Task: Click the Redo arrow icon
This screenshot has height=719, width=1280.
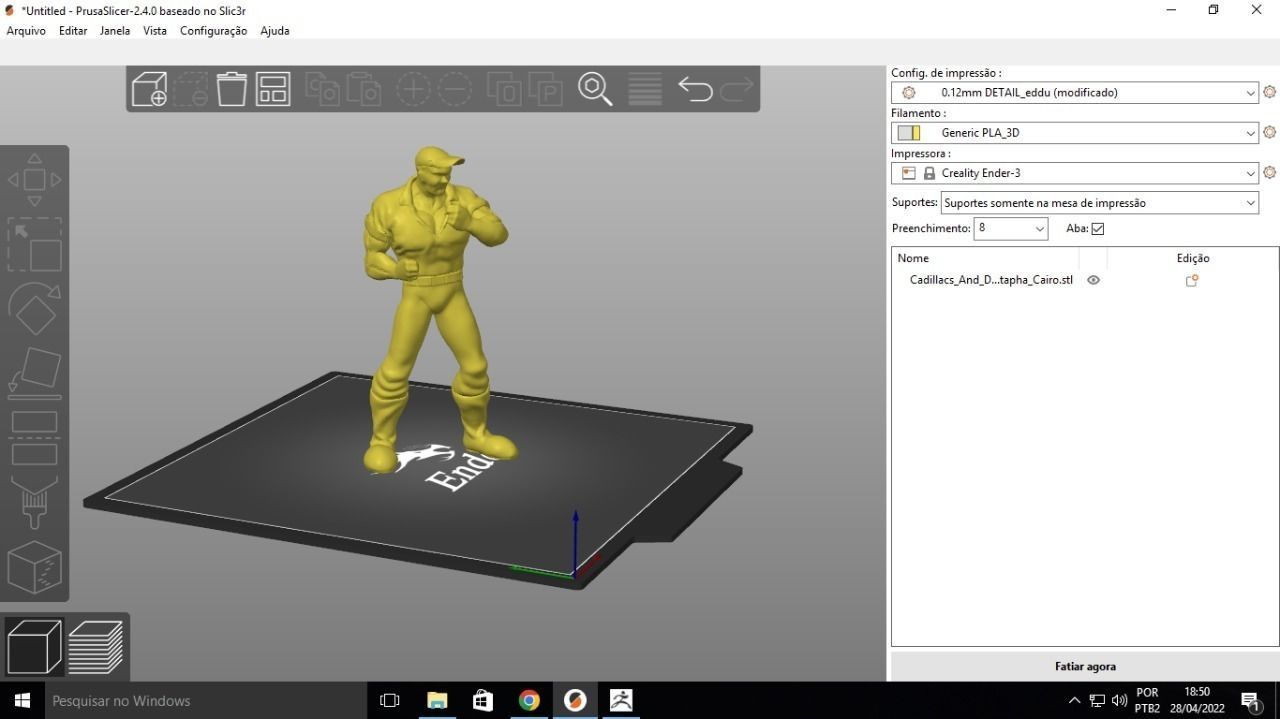Action: [737, 89]
